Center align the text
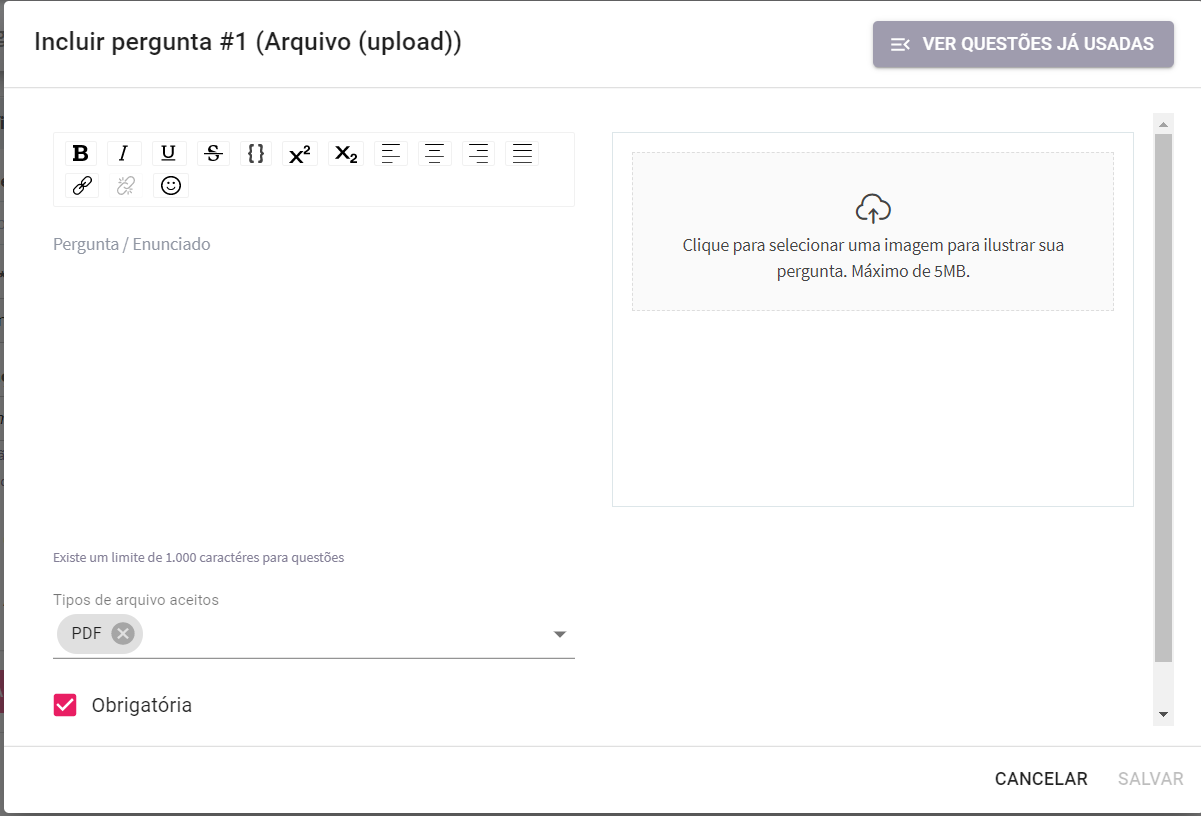 [x=434, y=153]
